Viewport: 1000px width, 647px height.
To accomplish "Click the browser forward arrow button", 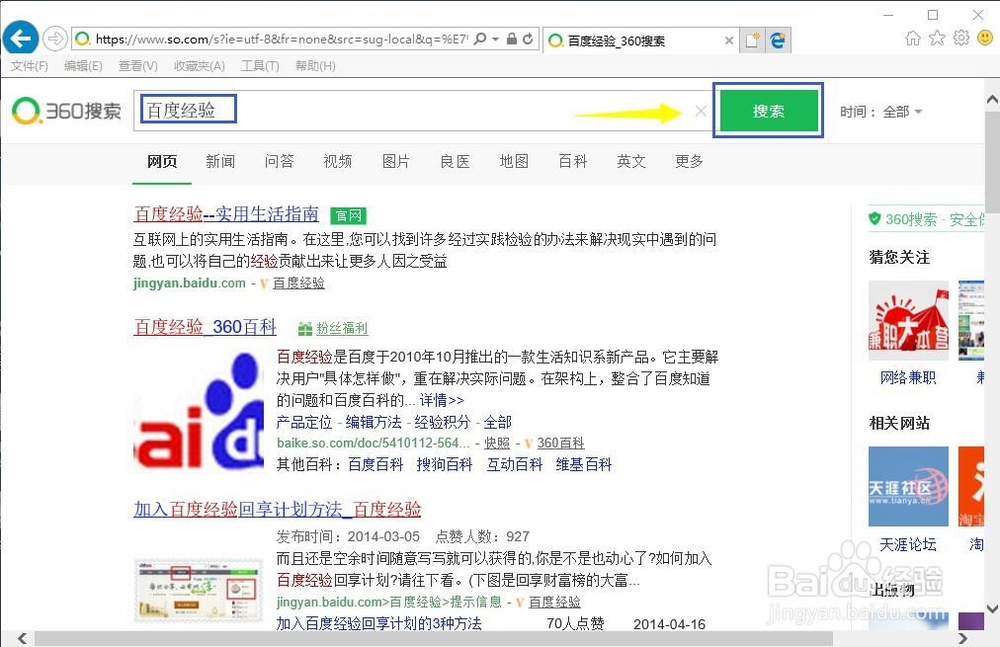I will [55, 39].
